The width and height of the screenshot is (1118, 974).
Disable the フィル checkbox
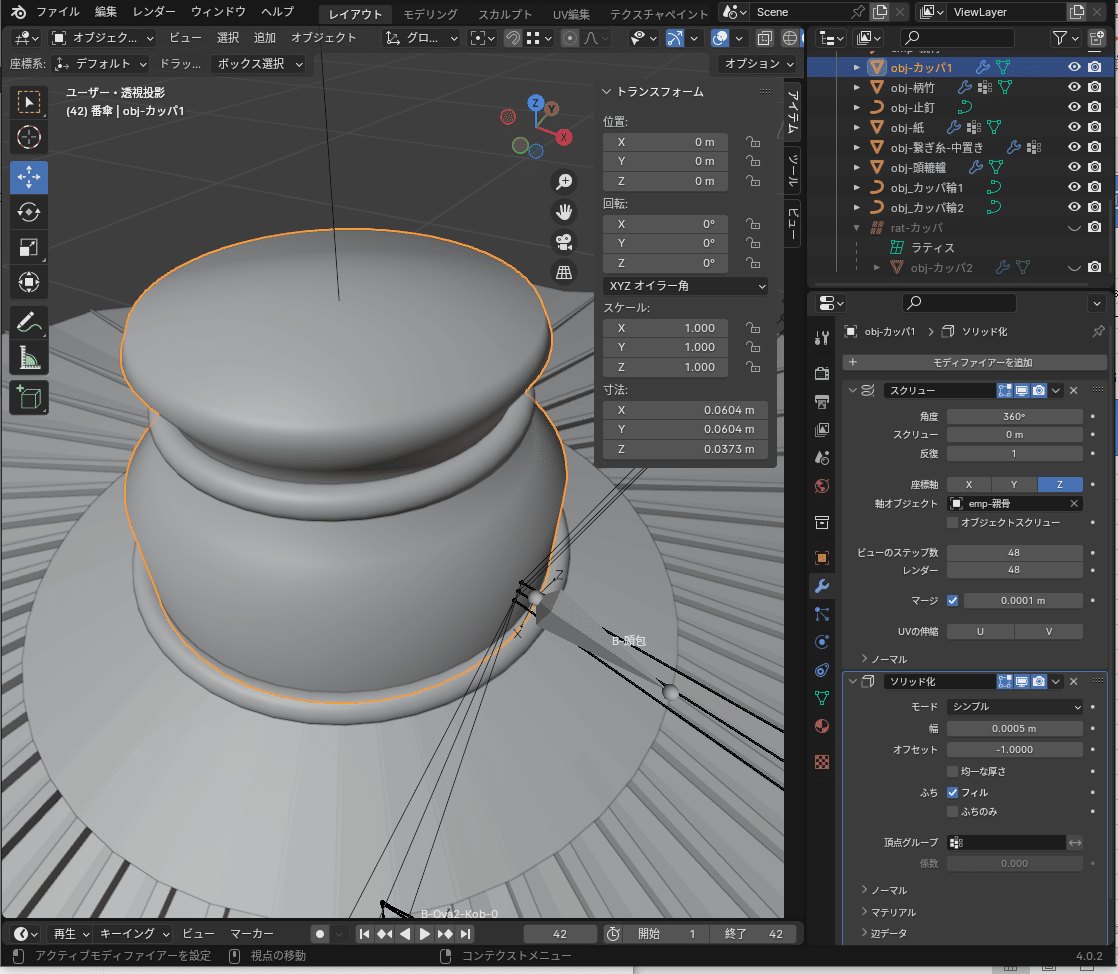(952, 792)
